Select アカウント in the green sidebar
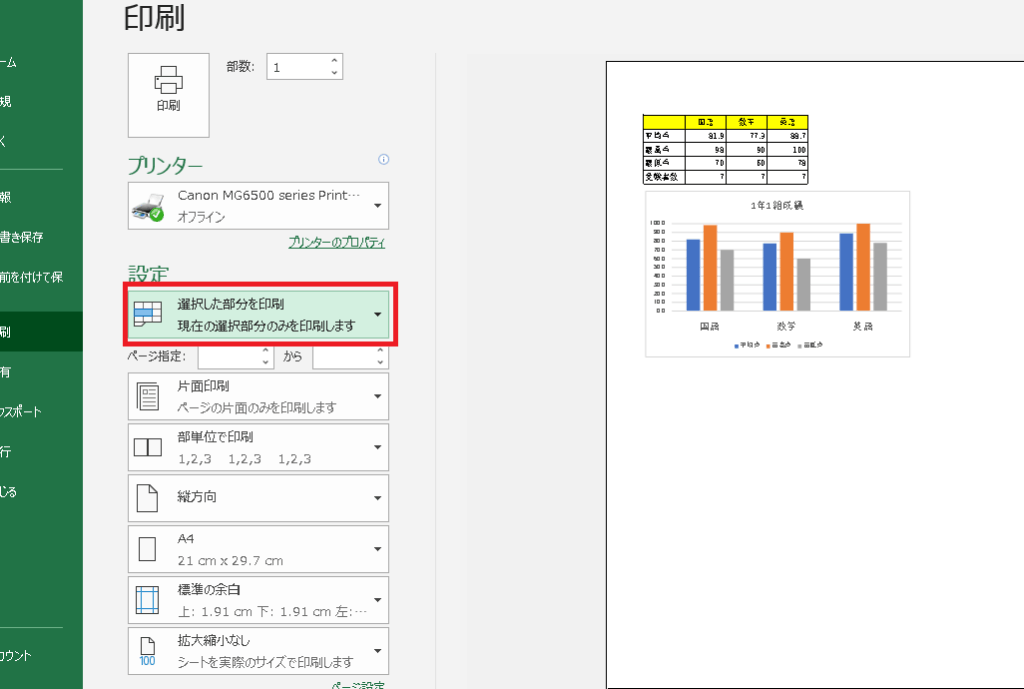The height and width of the screenshot is (689, 1024). [41, 656]
